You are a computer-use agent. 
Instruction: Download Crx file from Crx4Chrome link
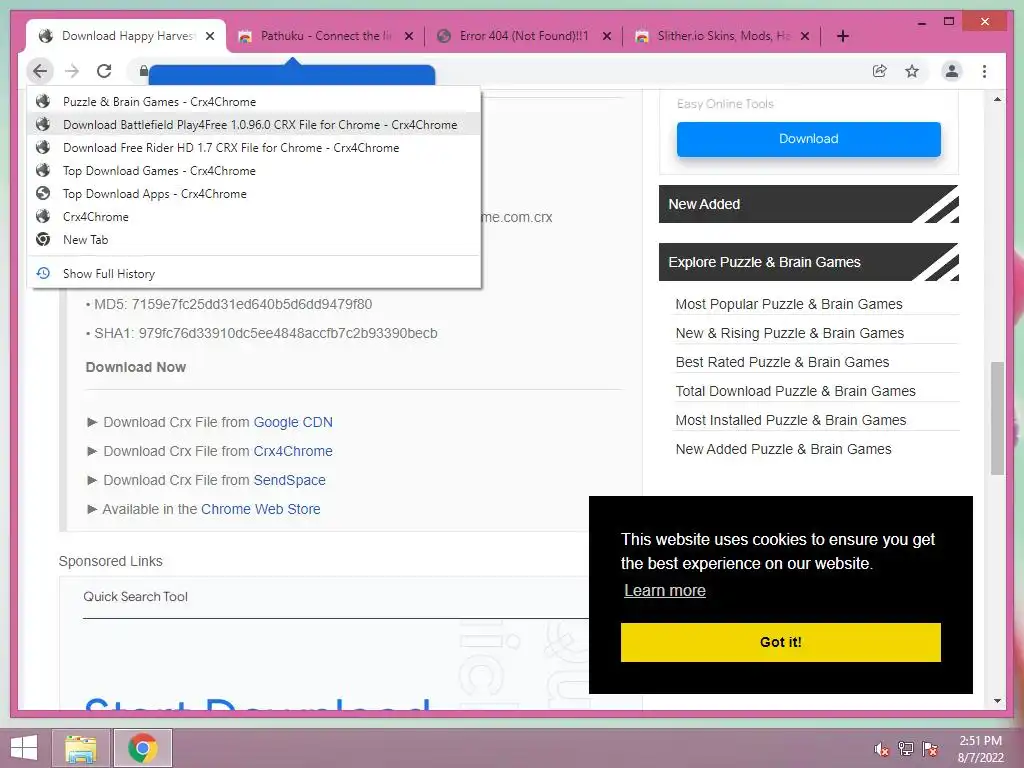293,451
